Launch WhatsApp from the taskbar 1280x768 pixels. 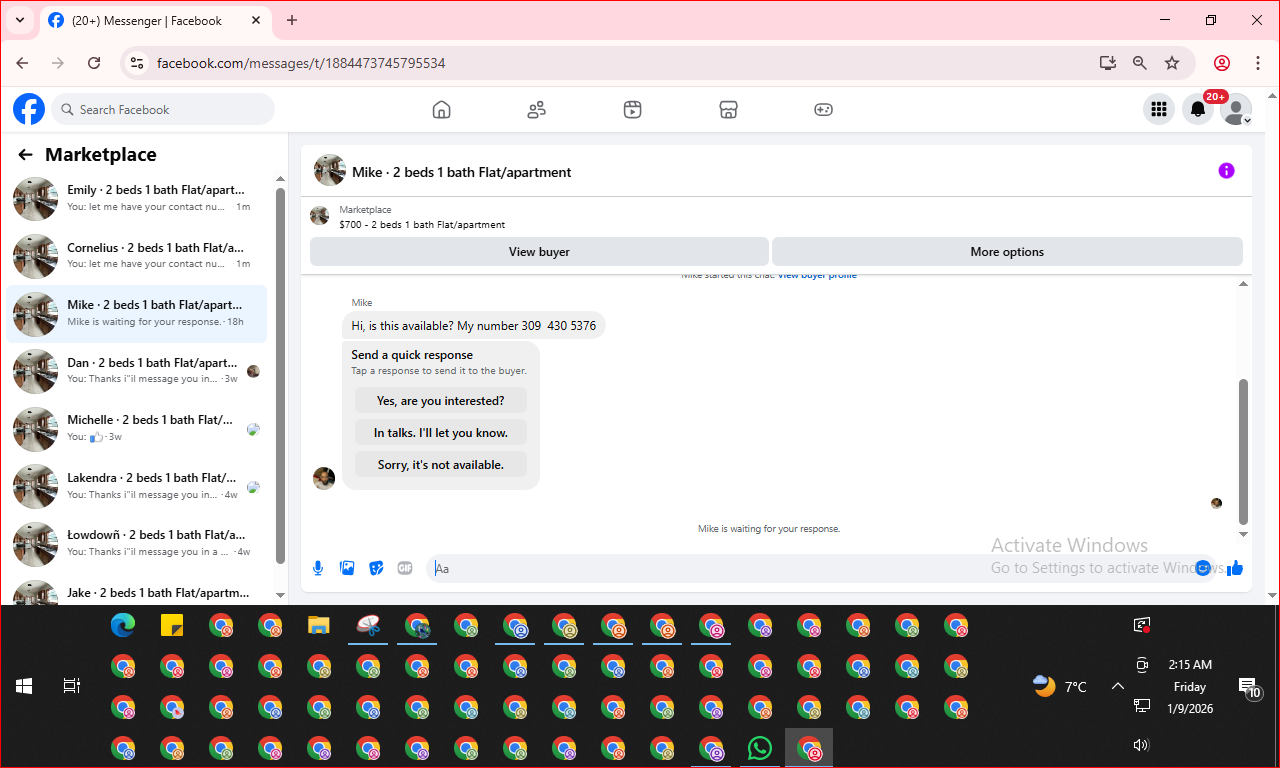pyautogui.click(x=760, y=748)
